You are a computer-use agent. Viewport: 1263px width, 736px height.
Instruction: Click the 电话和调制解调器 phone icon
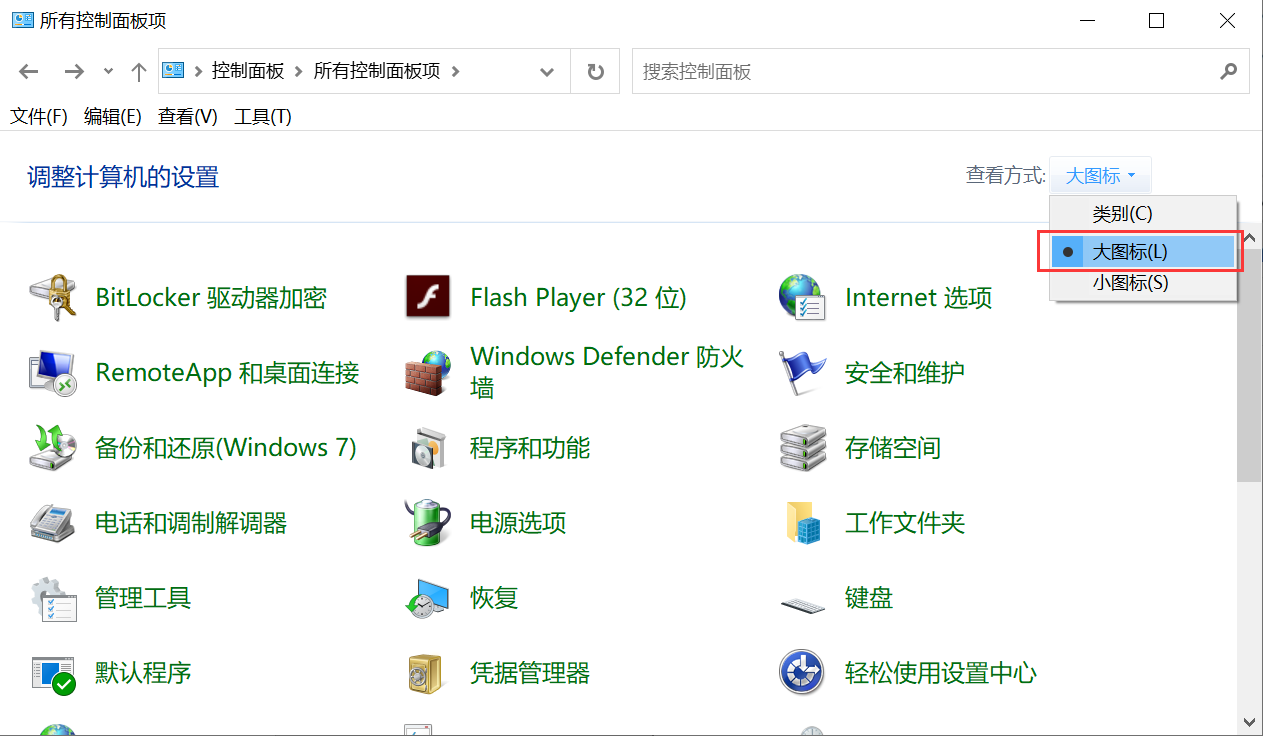point(53,522)
